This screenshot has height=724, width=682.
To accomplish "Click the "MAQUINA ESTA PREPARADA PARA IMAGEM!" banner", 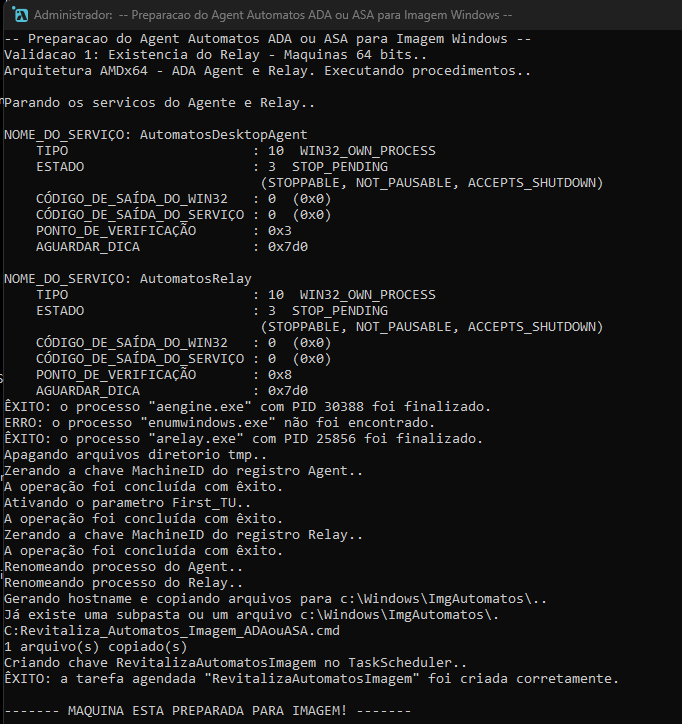I will click(207, 711).
